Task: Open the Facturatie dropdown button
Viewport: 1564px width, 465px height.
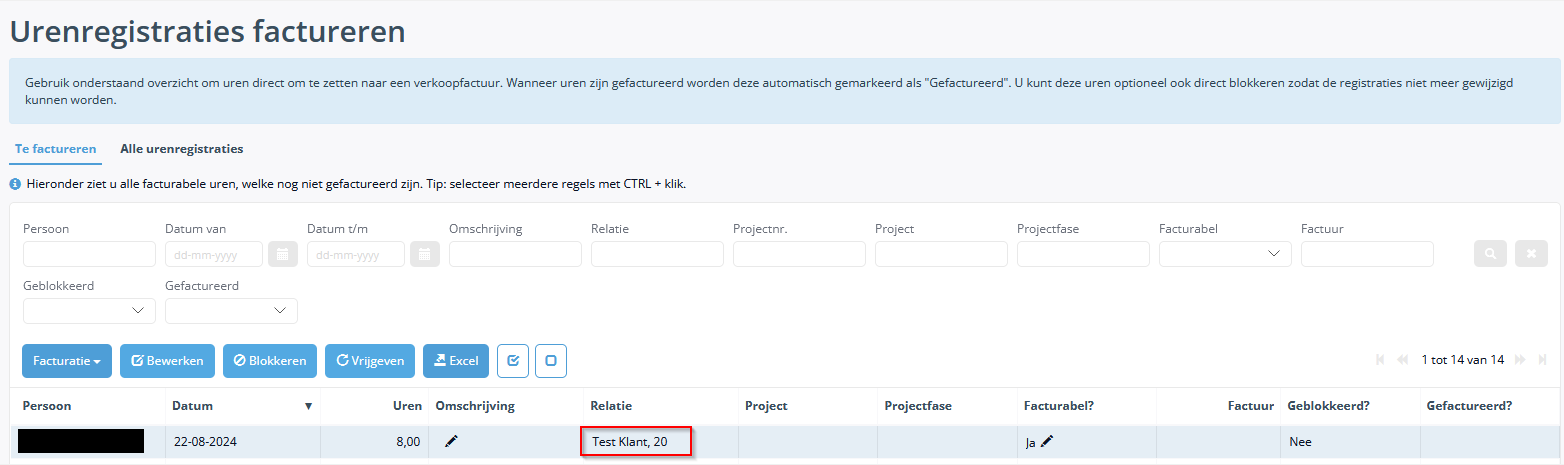Action: 67,361
